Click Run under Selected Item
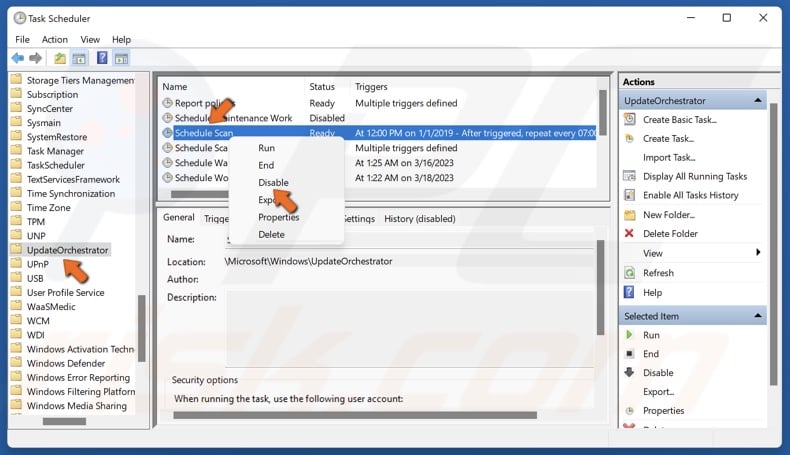The height and width of the screenshot is (455, 790). (651, 335)
